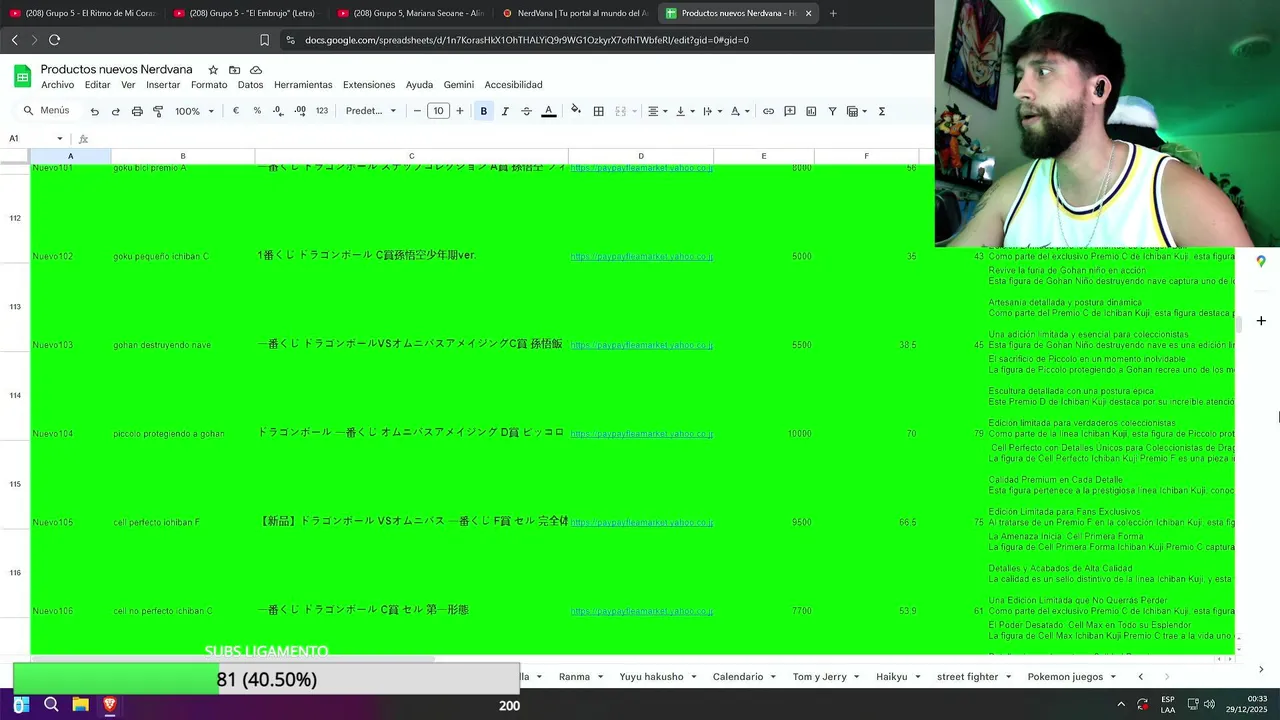This screenshot has width=1280, height=720.
Task: Open the Datos menu
Action: [x=251, y=85]
